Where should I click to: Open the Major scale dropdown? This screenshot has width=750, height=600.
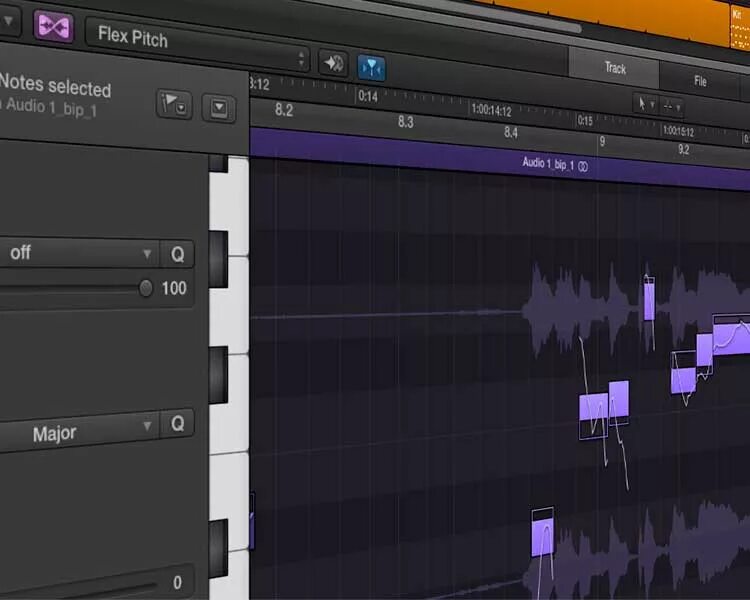pyautogui.click(x=79, y=431)
